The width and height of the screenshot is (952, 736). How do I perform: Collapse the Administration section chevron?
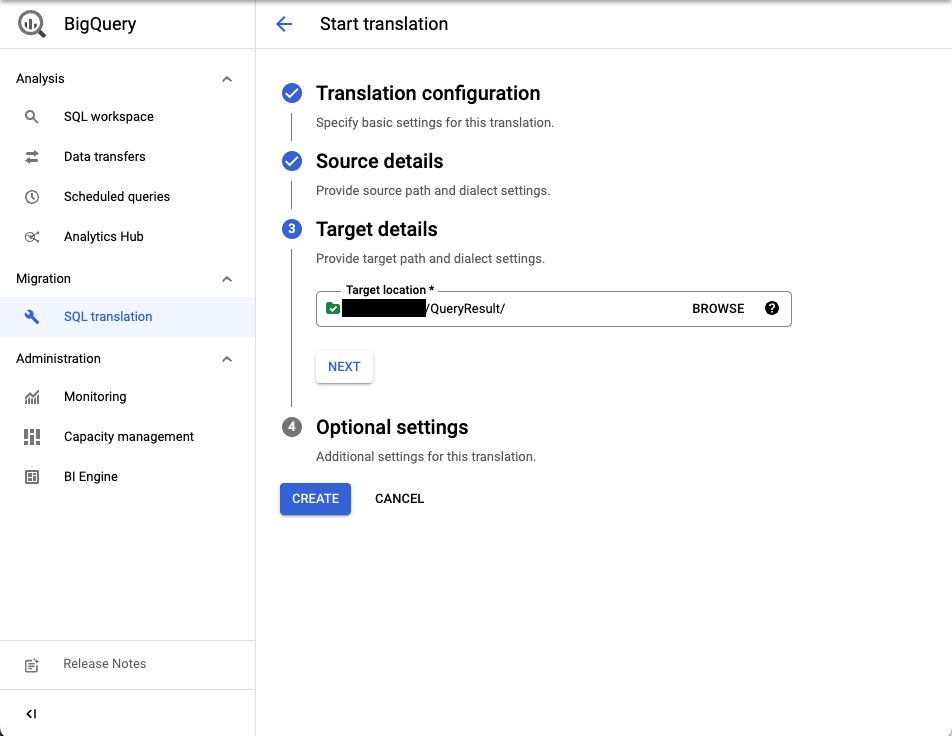tap(227, 358)
